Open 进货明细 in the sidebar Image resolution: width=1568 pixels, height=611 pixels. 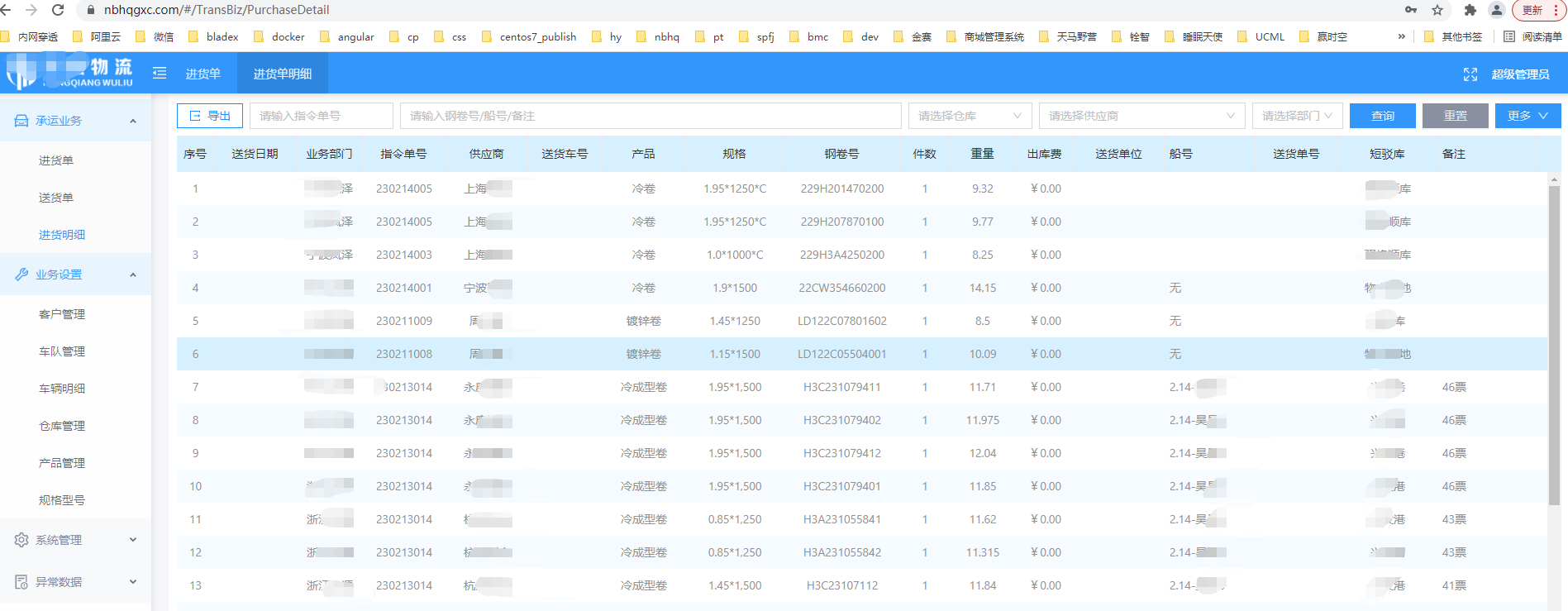[x=62, y=235]
